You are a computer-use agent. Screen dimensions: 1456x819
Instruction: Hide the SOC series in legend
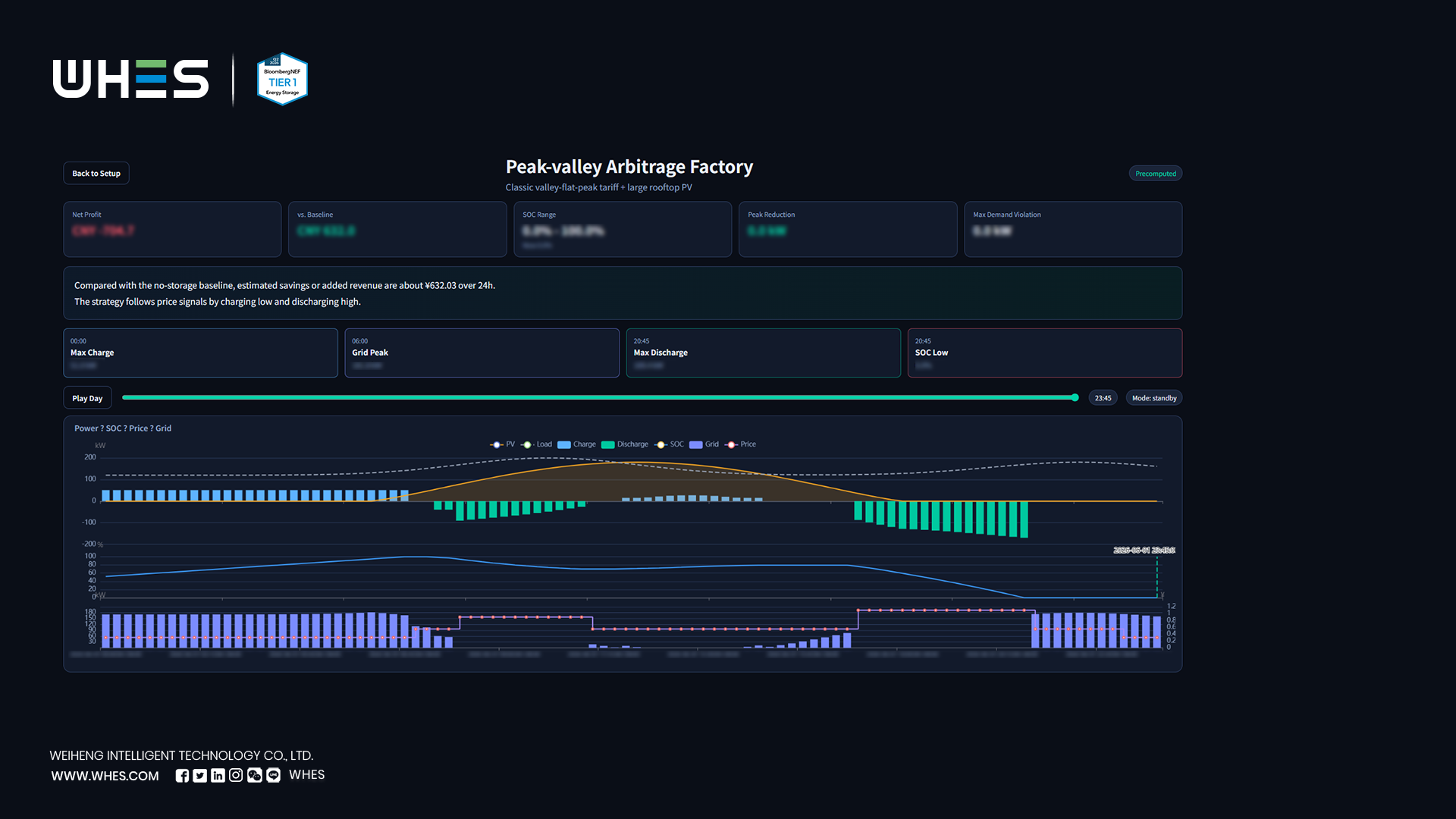[x=669, y=444]
